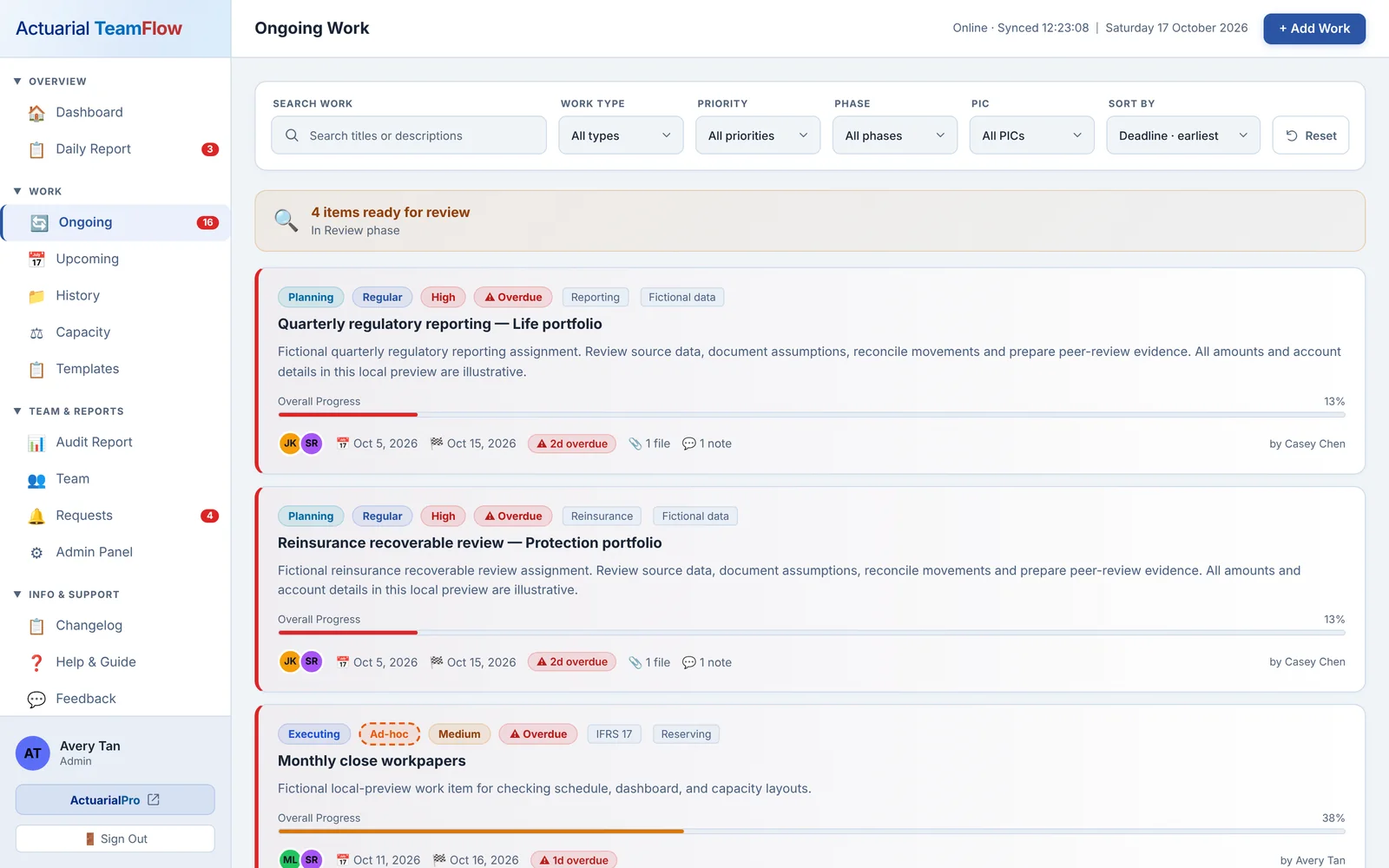Click the Upcoming calendar icon
1389x868 pixels.
[x=36, y=260]
